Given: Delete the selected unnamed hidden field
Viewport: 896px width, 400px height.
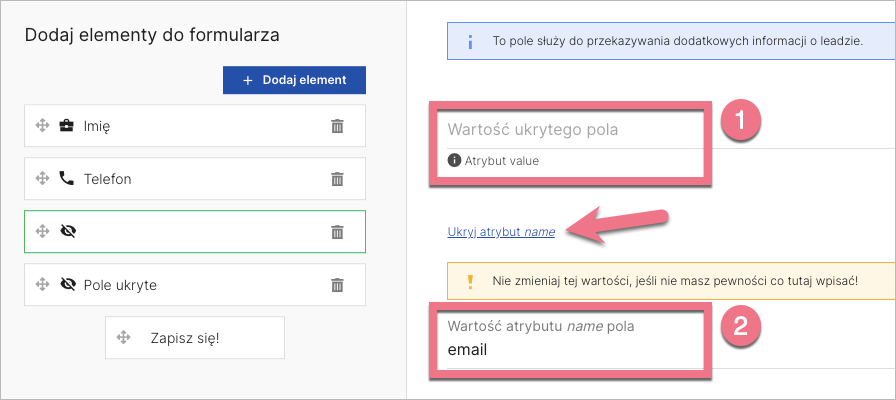Looking at the screenshot, I should (338, 232).
